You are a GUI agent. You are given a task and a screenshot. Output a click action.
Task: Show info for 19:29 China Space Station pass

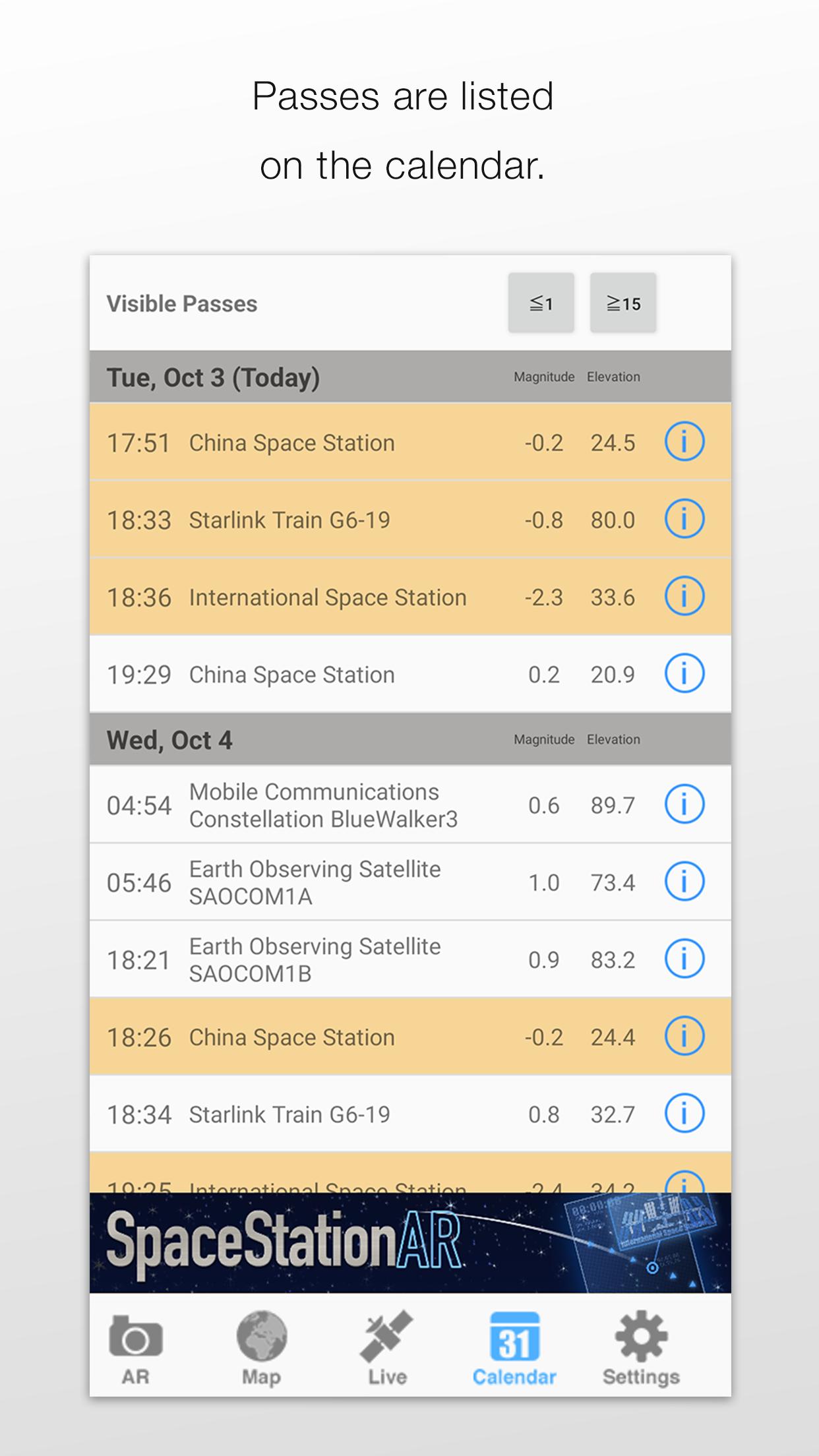[684, 673]
